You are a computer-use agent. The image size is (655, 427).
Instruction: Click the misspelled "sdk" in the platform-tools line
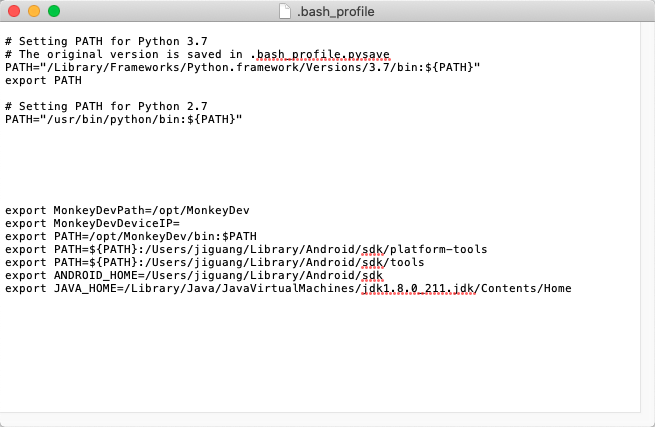tap(372, 249)
